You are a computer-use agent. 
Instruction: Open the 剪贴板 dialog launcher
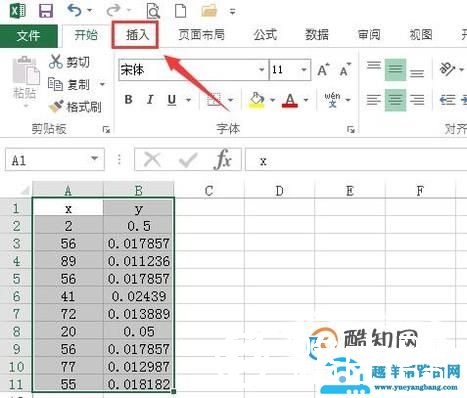[x=106, y=130]
